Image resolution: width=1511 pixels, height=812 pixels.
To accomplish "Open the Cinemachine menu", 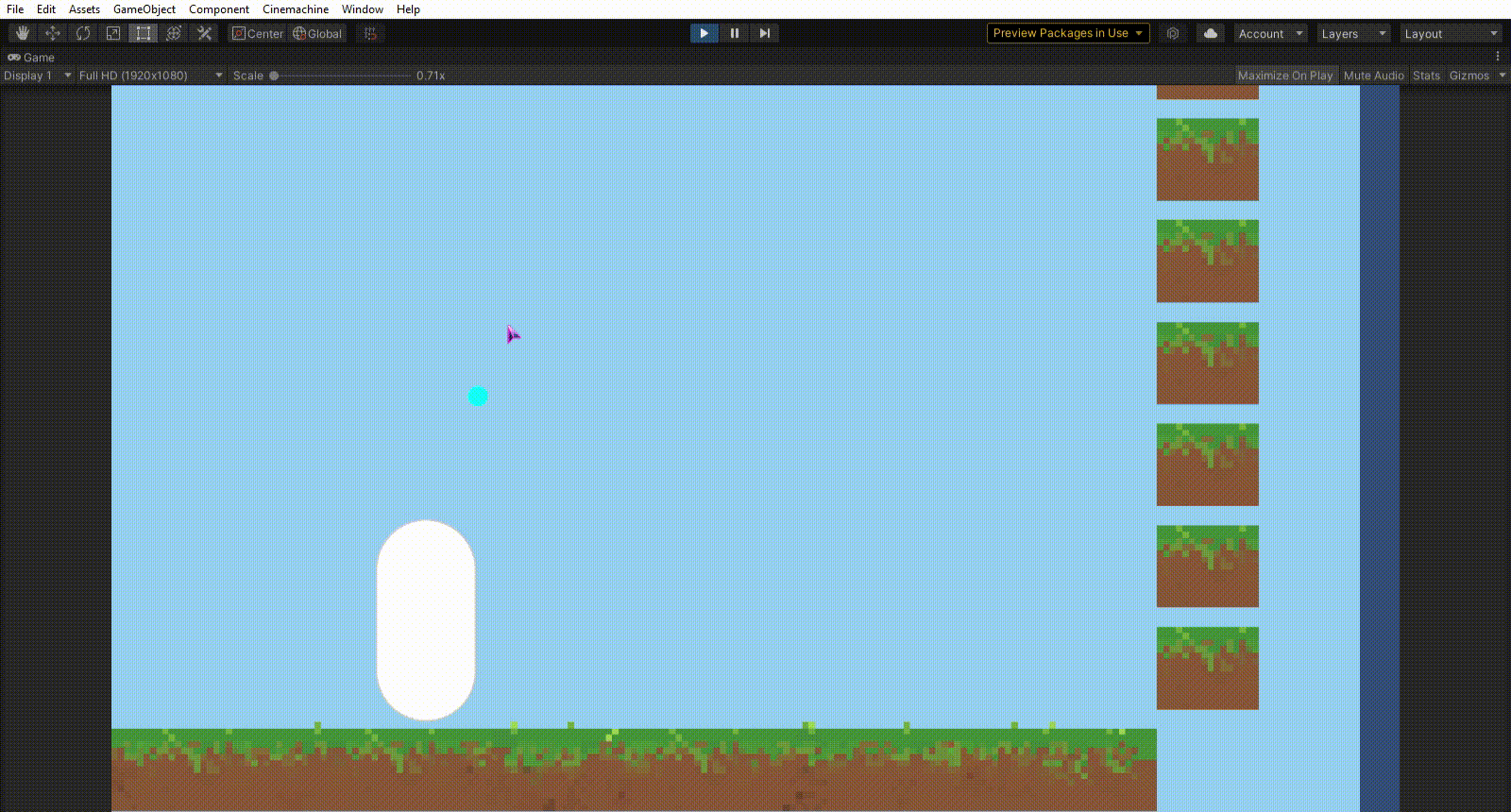I will click(296, 9).
